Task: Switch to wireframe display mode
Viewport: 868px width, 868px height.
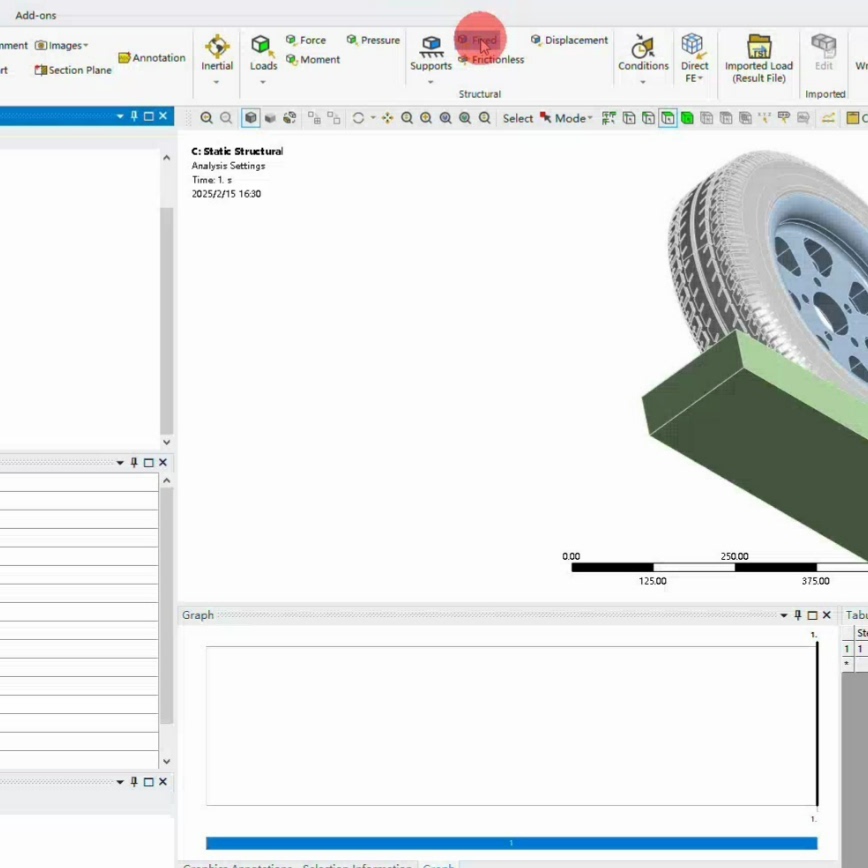Action: (290, 118)
